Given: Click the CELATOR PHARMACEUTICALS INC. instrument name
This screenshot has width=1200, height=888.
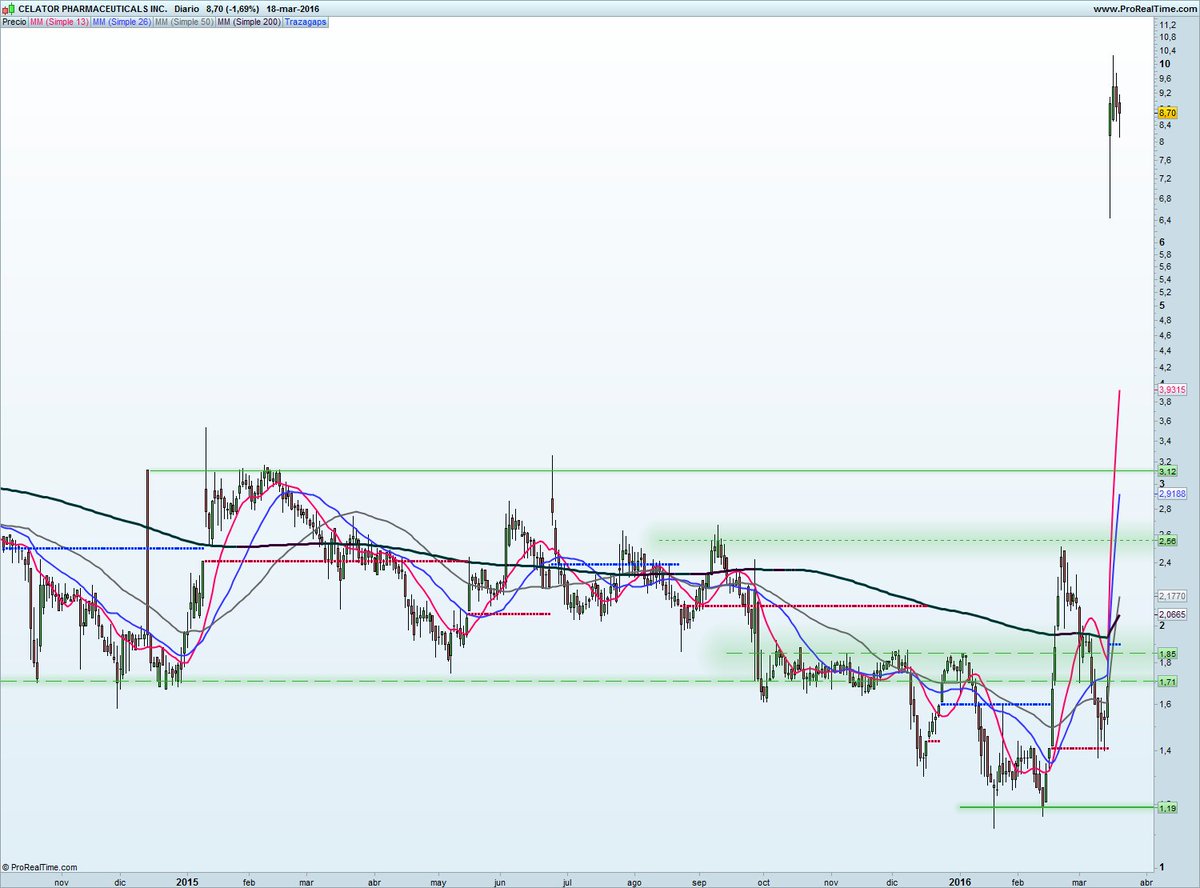Looking at the screenshot, I should pyautogui.click(x=93, y=8).
